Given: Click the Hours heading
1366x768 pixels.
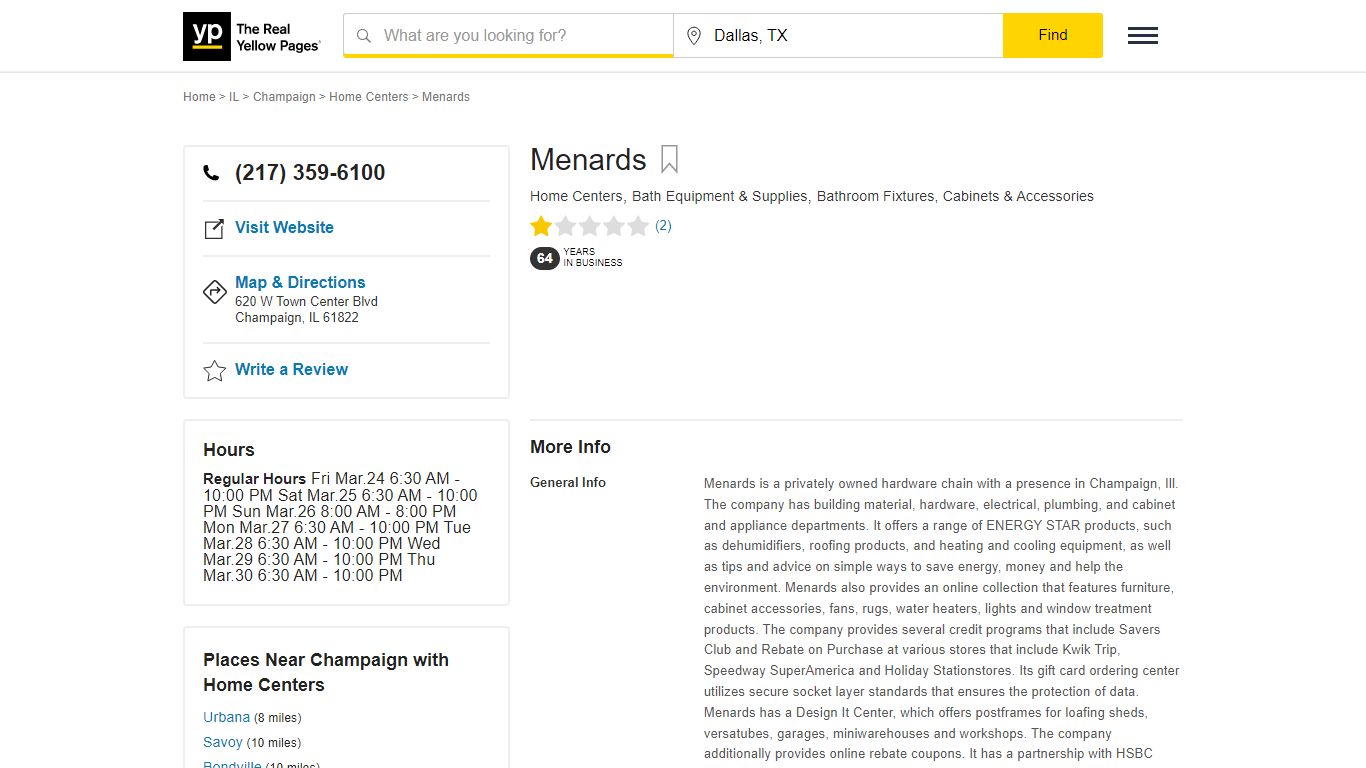Looking at the screenshot, I should (x=229, y=450).
